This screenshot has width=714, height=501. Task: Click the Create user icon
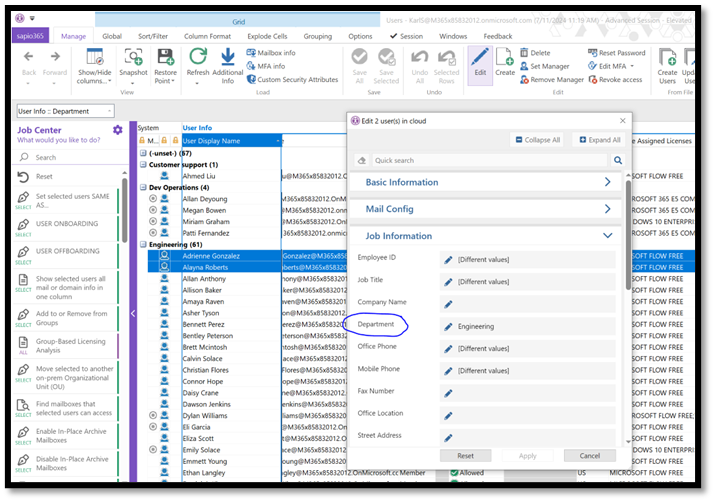[505, 57]
